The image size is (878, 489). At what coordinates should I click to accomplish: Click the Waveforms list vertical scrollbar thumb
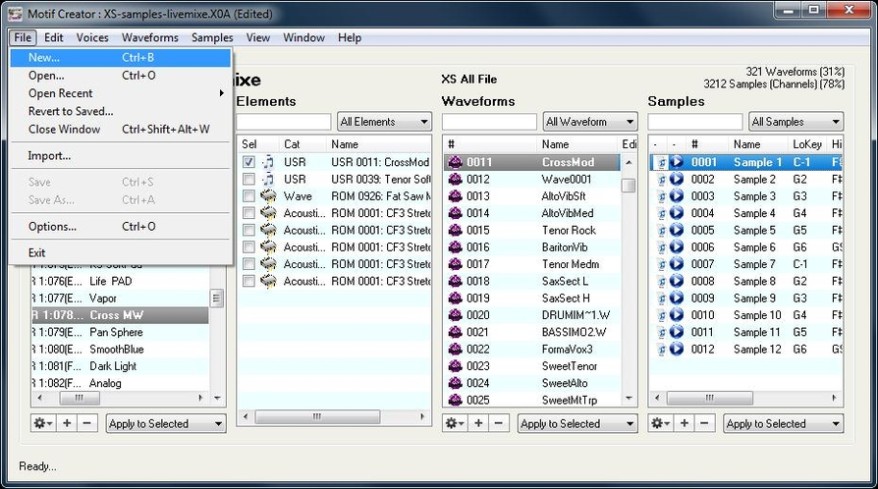[628, 185]
